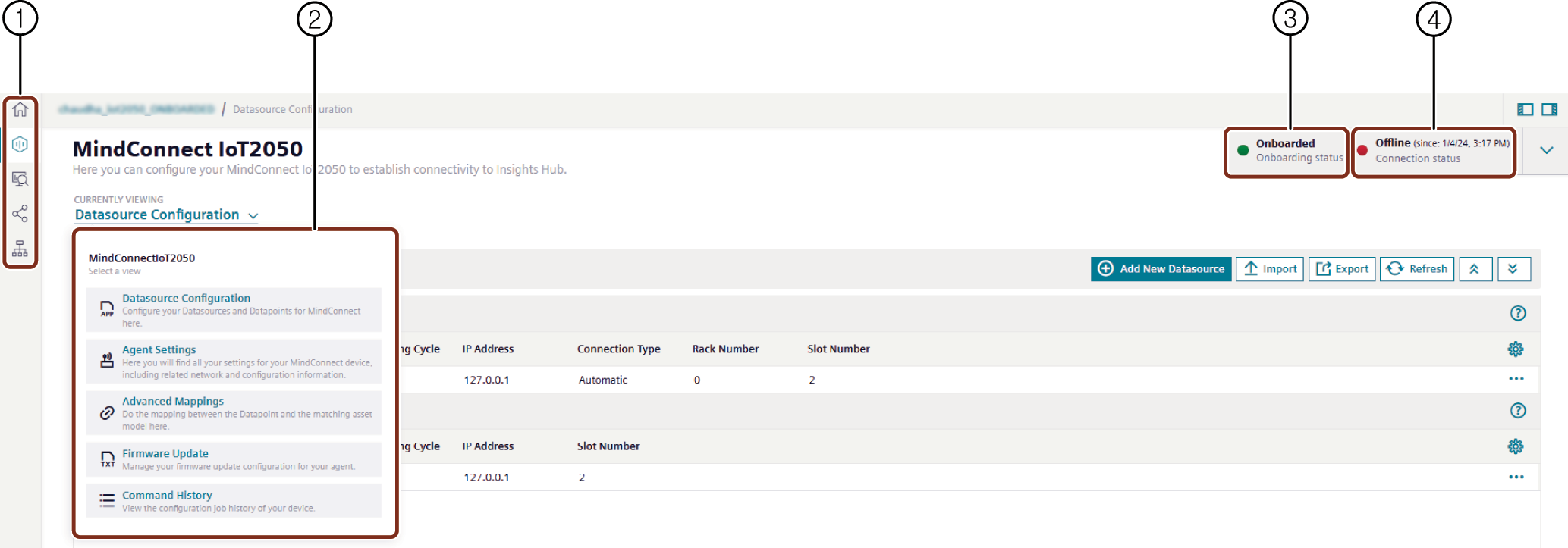
Task: Open the hierarchy tree icon in sidebar
Action: tap(20, 249)
